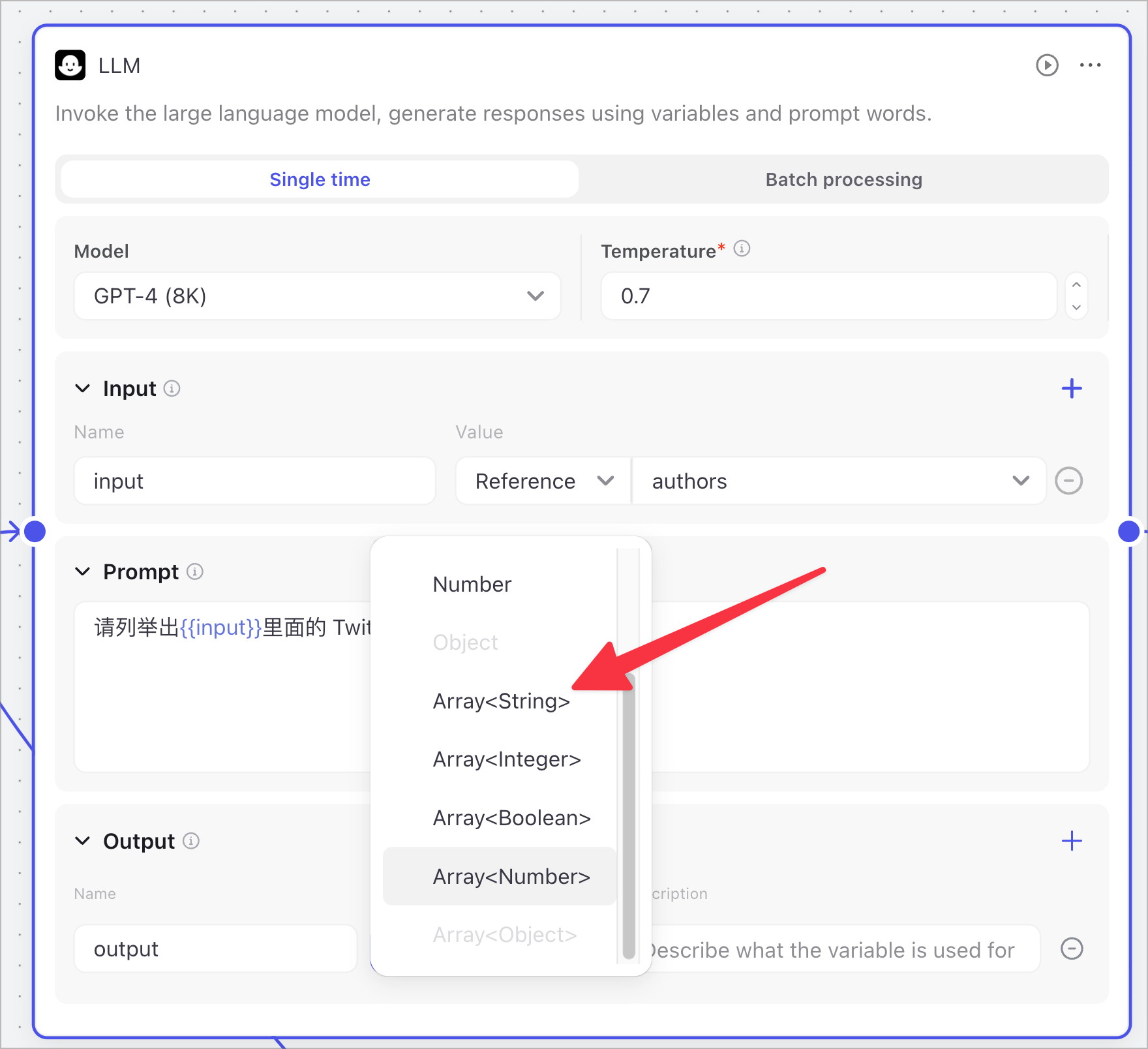
Task: Add a new input parameter with plus icon
Action: click(x=1071, y=389)
